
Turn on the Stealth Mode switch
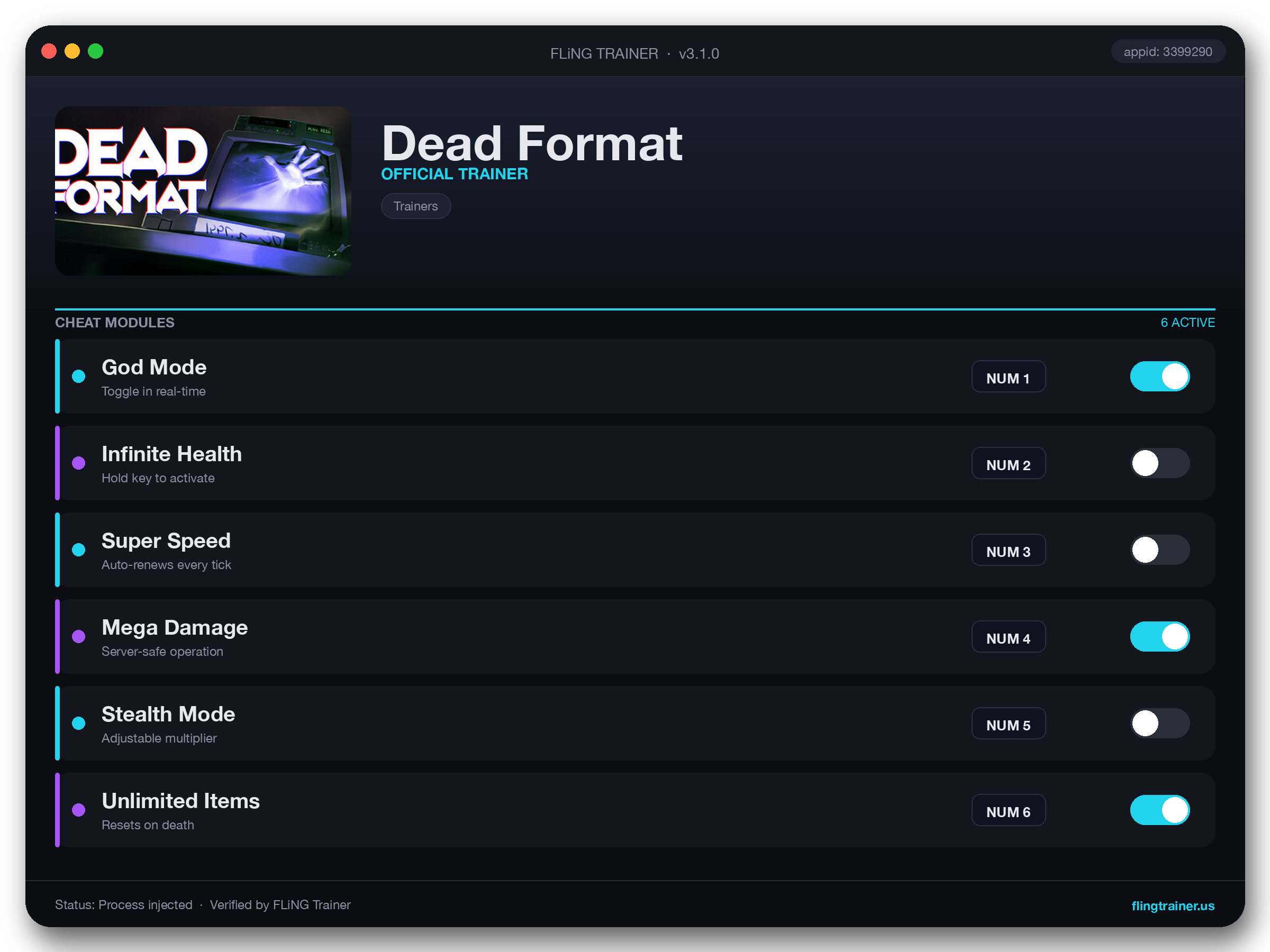tap(1160, 723)
